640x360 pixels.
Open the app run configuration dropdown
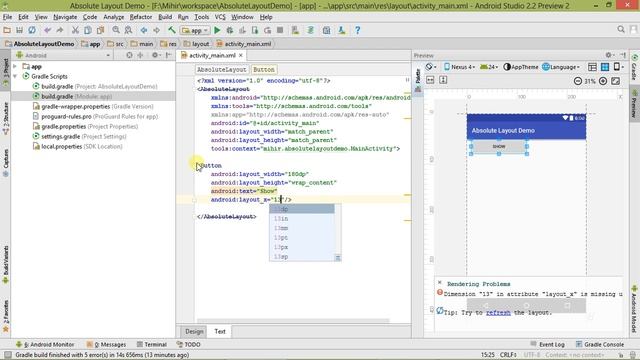pyautogui.click(x=196, y=30)
